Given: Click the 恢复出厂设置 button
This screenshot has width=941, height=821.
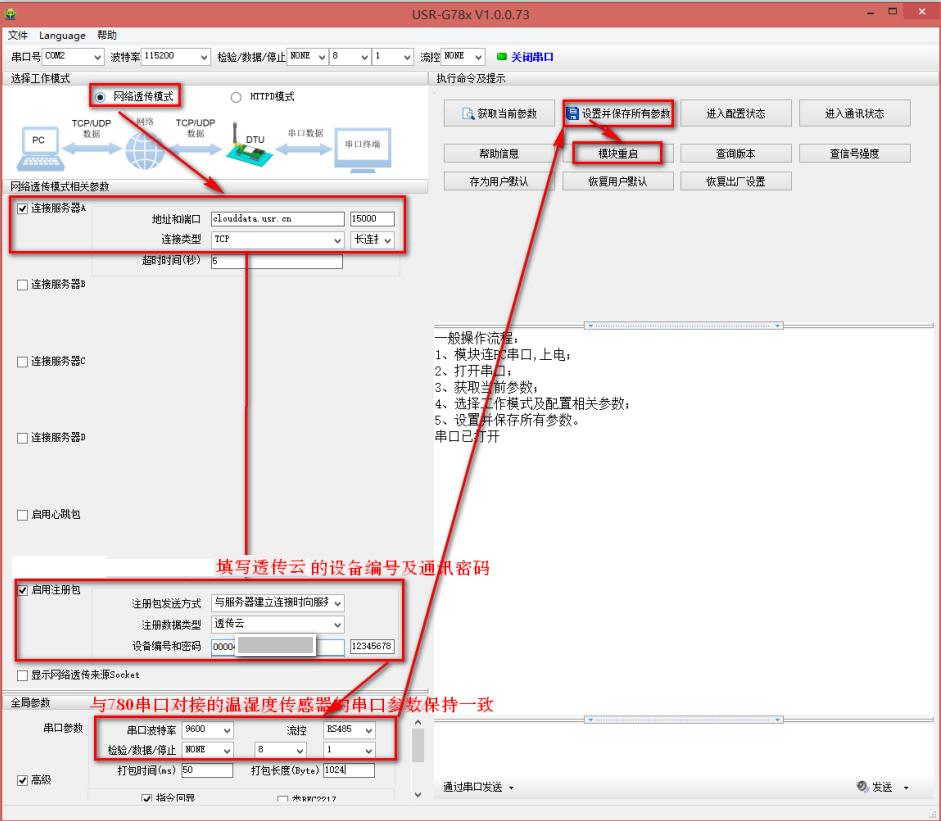Looking at the screenshot, I should (735, 181).
